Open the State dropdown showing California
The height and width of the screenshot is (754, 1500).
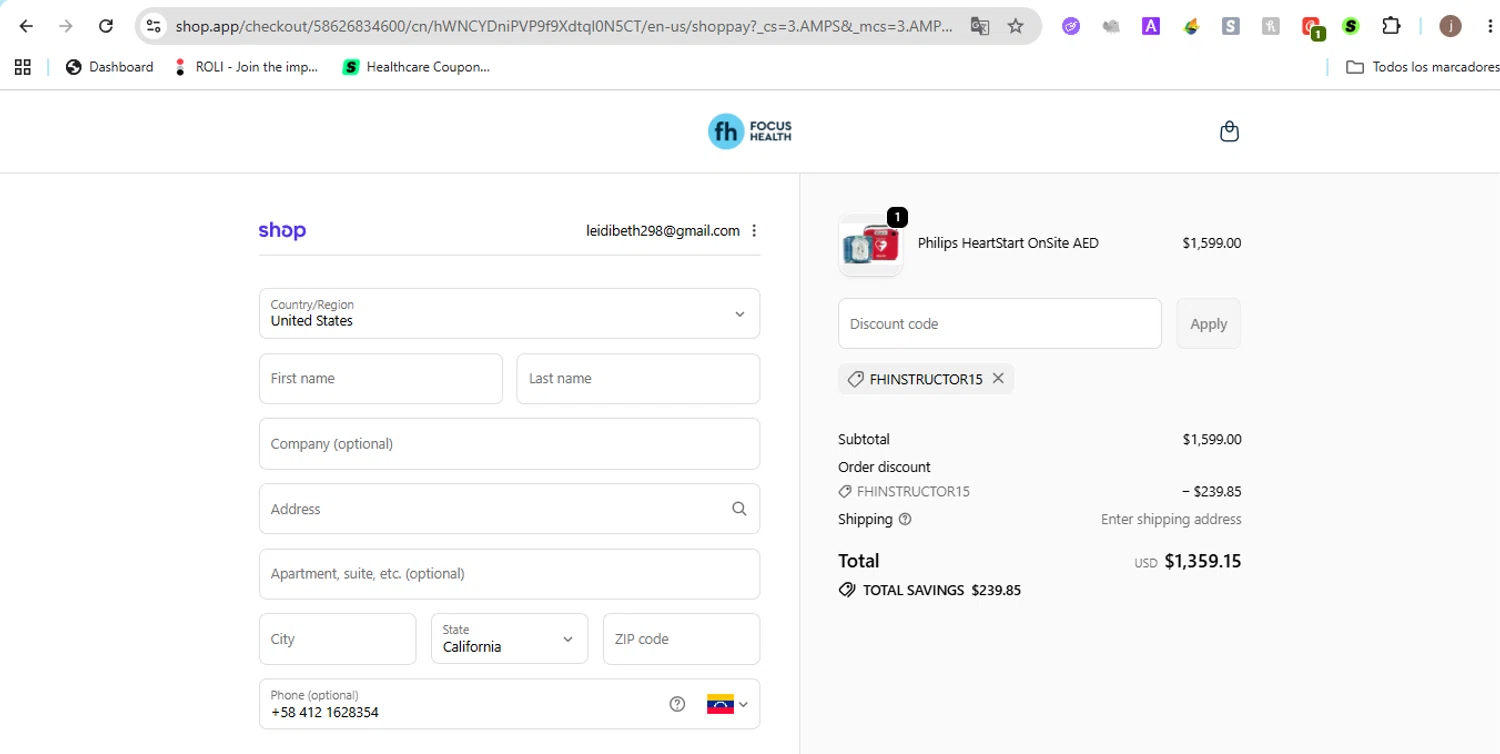[x=509, y=639]
